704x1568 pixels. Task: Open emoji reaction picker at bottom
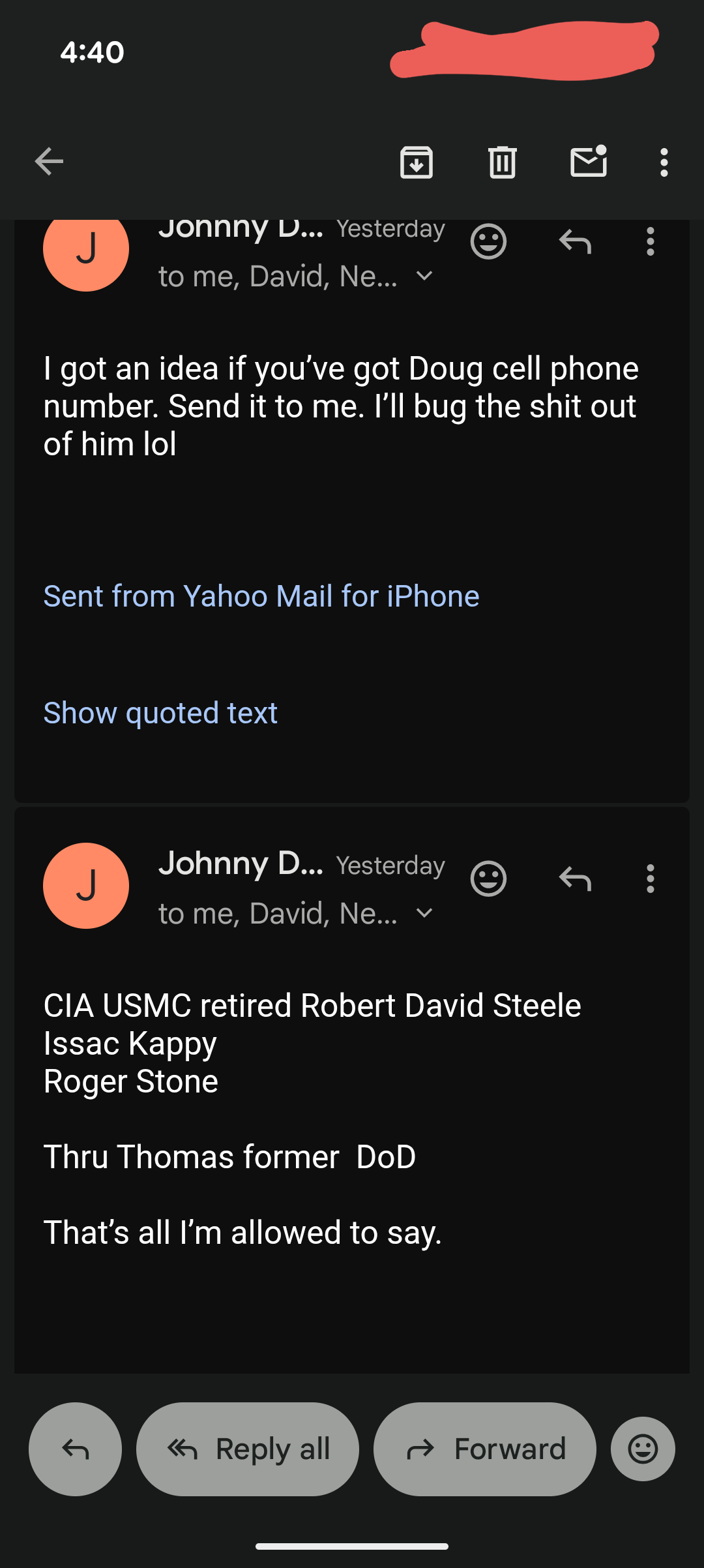[x=643, y=1449]
